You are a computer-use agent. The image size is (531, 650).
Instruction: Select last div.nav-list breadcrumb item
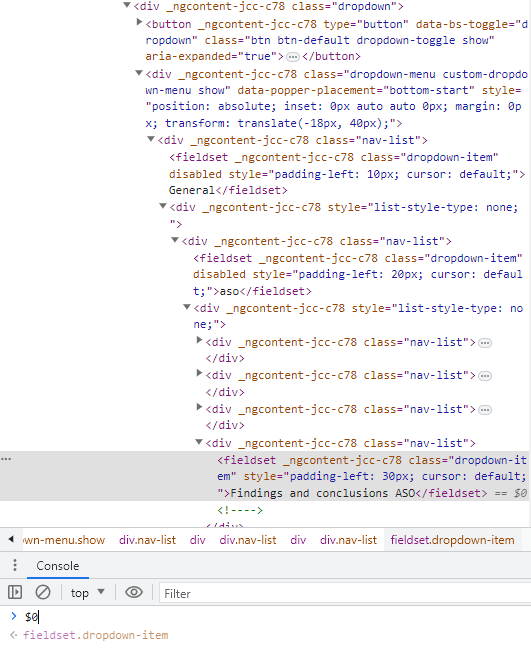(x=348, y=540)
